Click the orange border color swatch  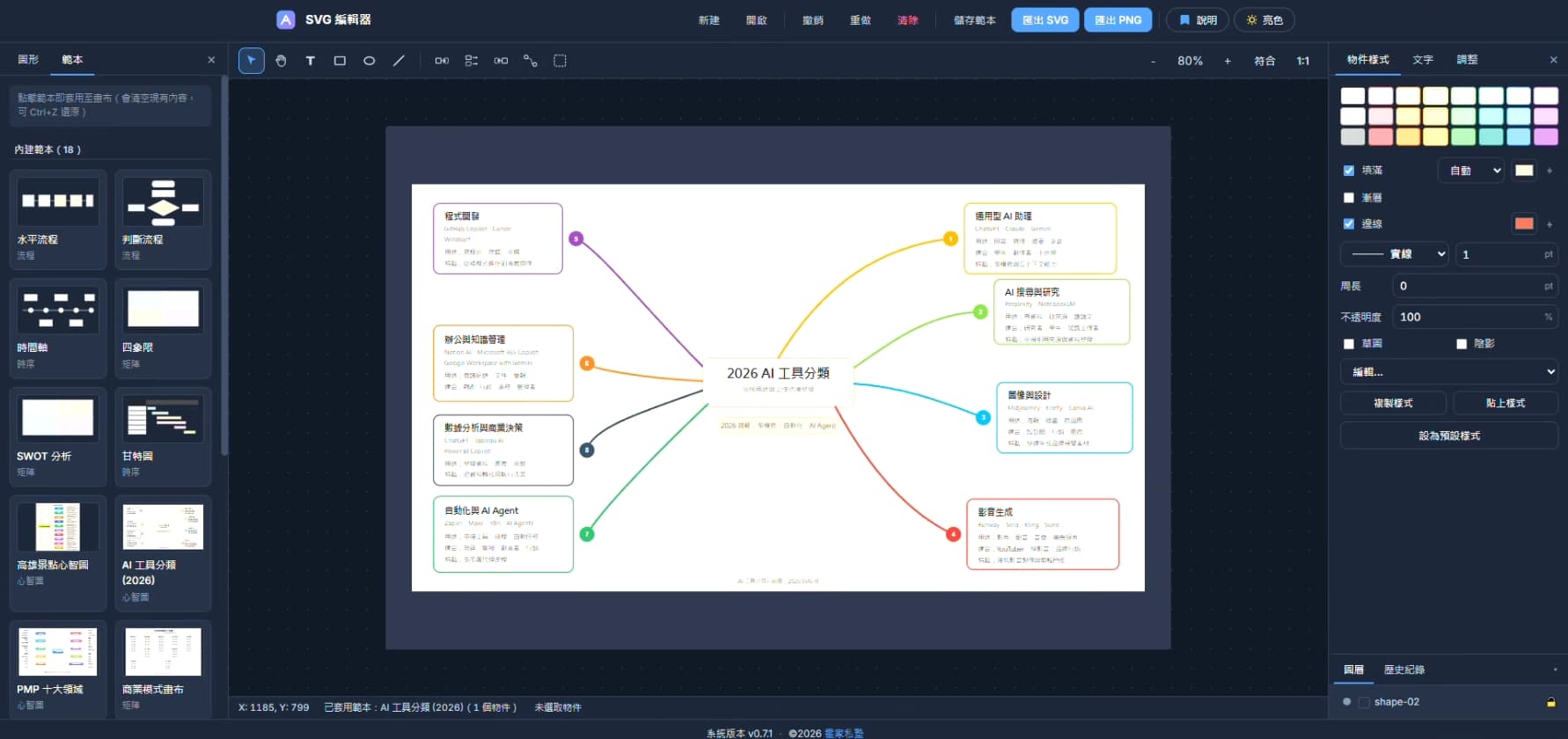[x=1524, y=223]
